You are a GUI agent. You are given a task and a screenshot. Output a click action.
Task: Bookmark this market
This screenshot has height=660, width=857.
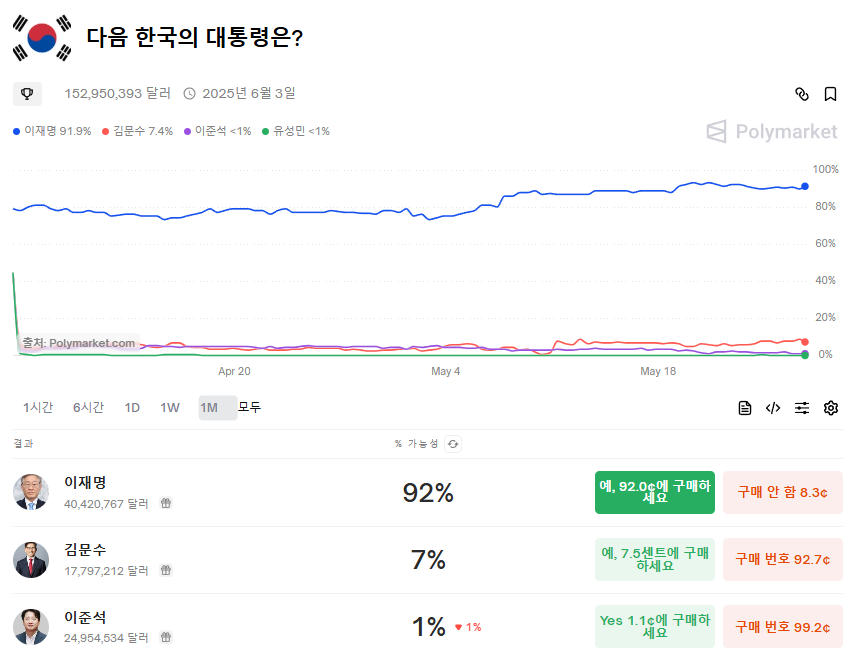tap(830, 94)
